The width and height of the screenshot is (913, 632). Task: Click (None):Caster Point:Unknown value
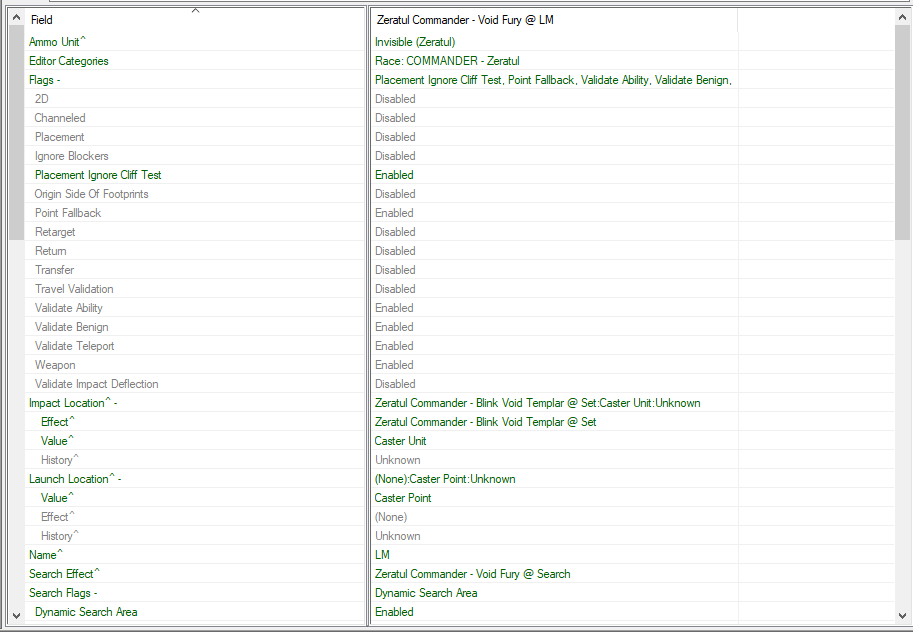(x=445, y=479)
